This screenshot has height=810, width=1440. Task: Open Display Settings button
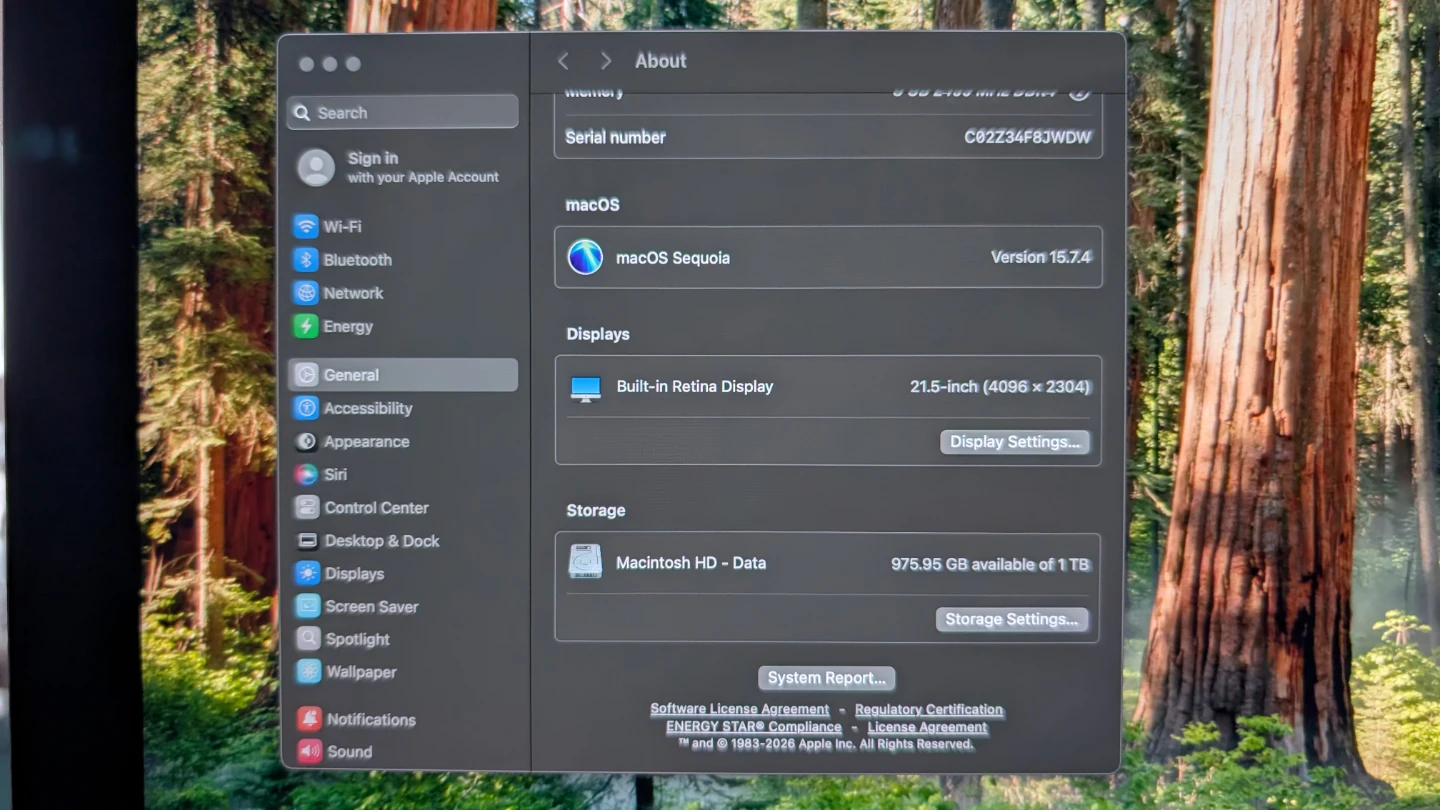tap(1015, 442)
